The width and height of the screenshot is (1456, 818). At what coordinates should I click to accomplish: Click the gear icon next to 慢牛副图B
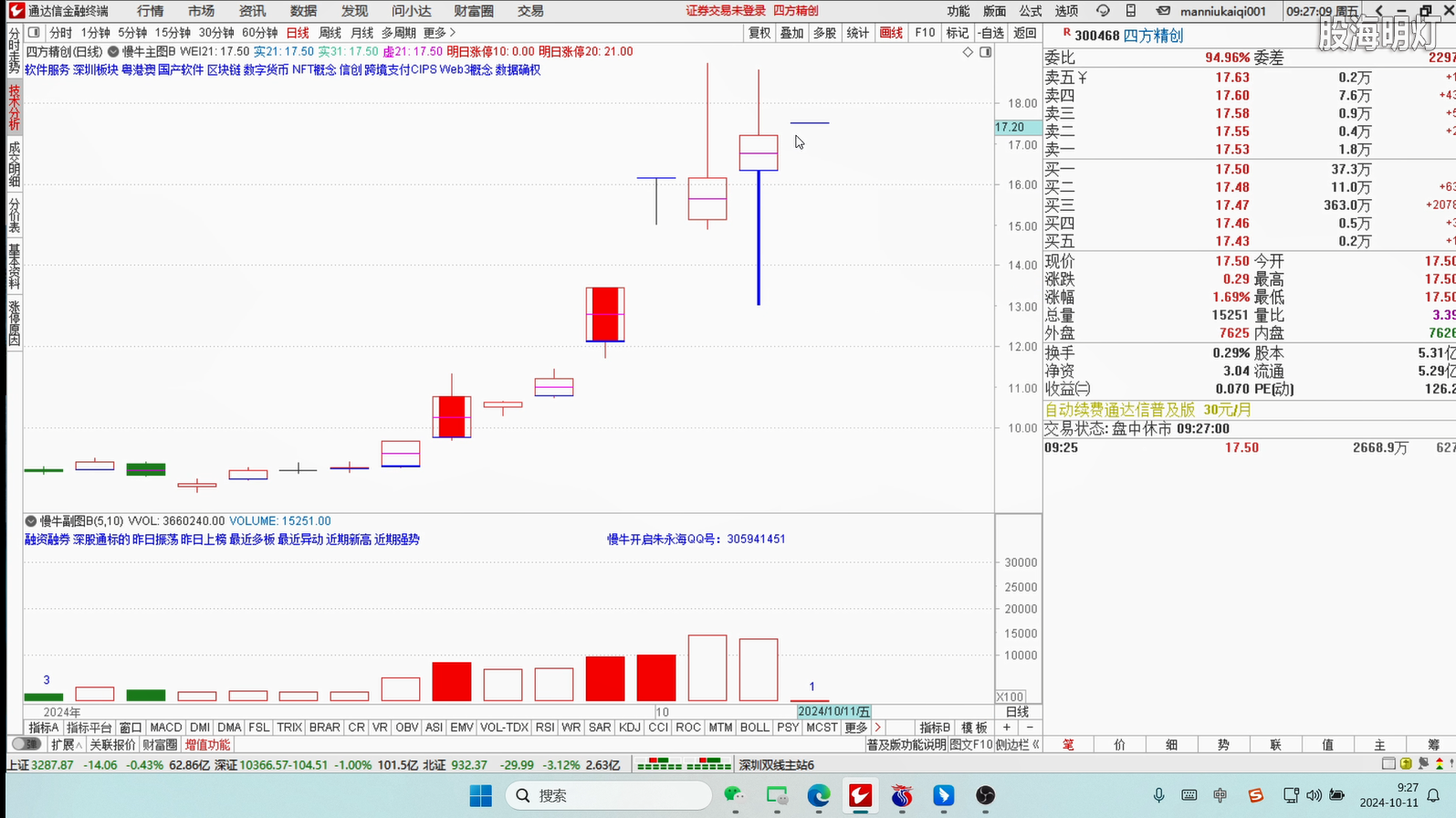pyautogui.click(x=31, y=521)
